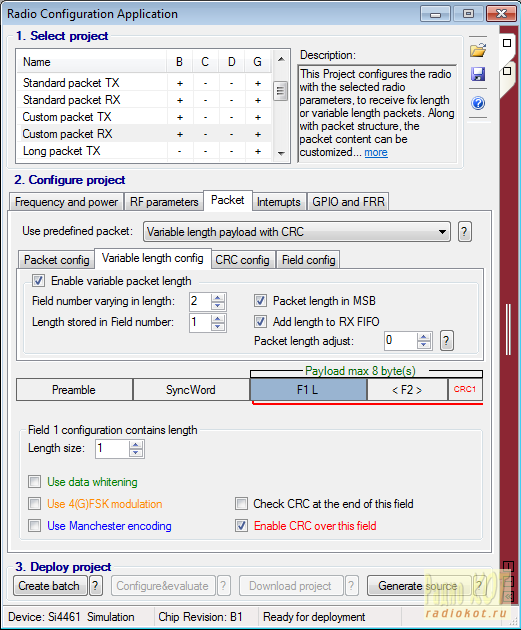Screen dimensions: 521x630
Task: Open the more link in Description
Action: point(376,152)
